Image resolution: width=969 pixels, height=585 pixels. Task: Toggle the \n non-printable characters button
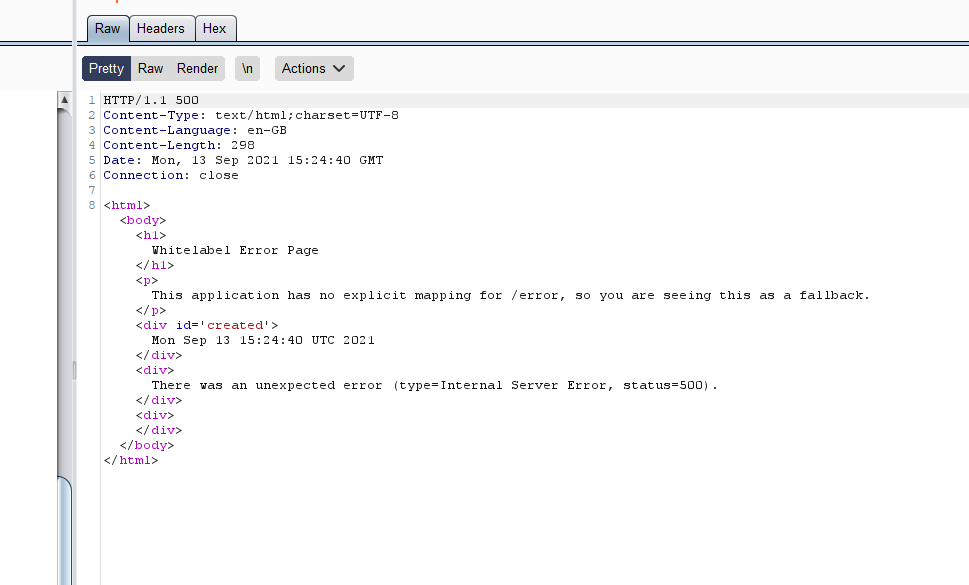[247, 69]
